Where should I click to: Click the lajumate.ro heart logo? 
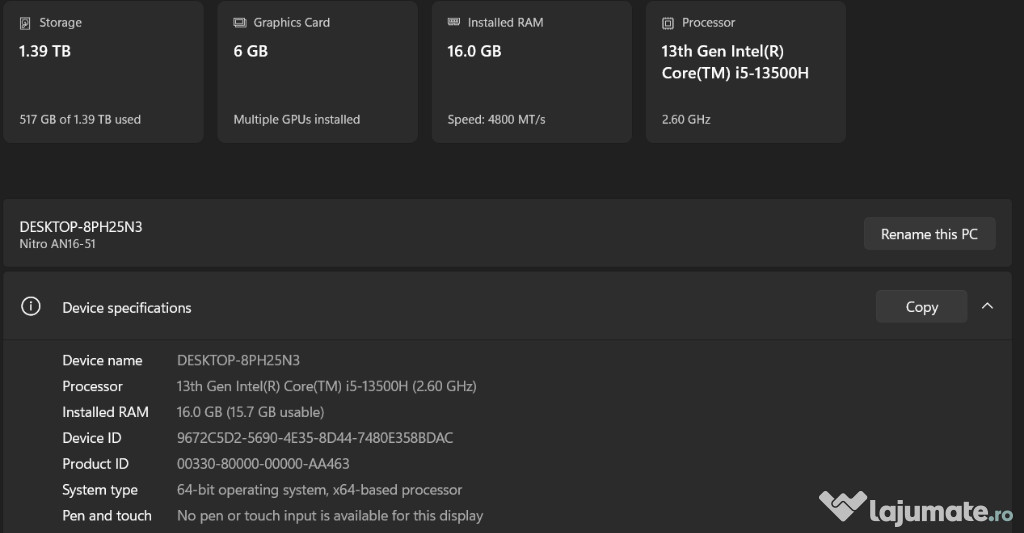pyautogui.click(x=843, y=506)
